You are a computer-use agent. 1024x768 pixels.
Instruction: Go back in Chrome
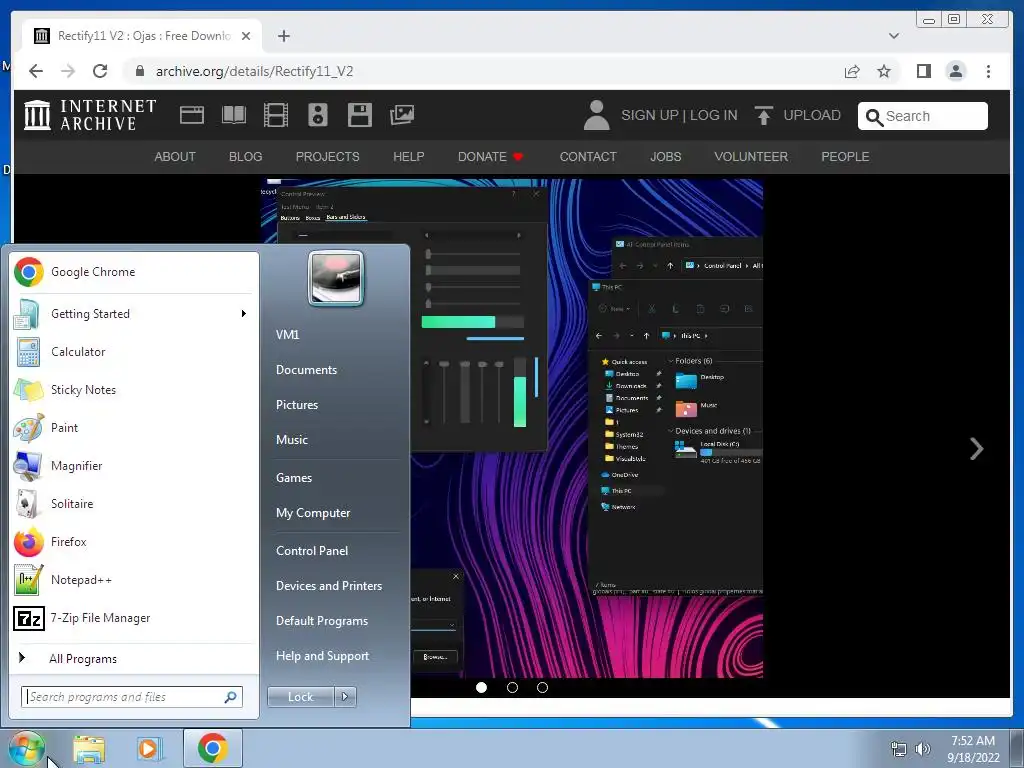tap(36, 71)
